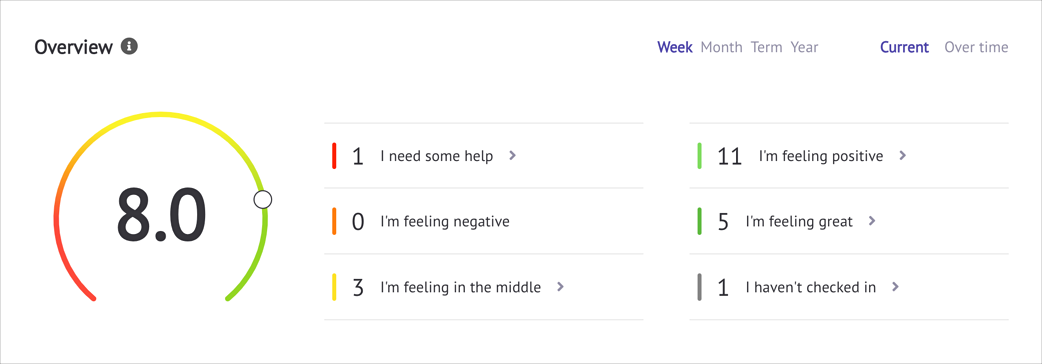This screenshot has height=364, width=1042.
Task: Expand chevron next to I'm feeling positive
Action: click(902, 156)
